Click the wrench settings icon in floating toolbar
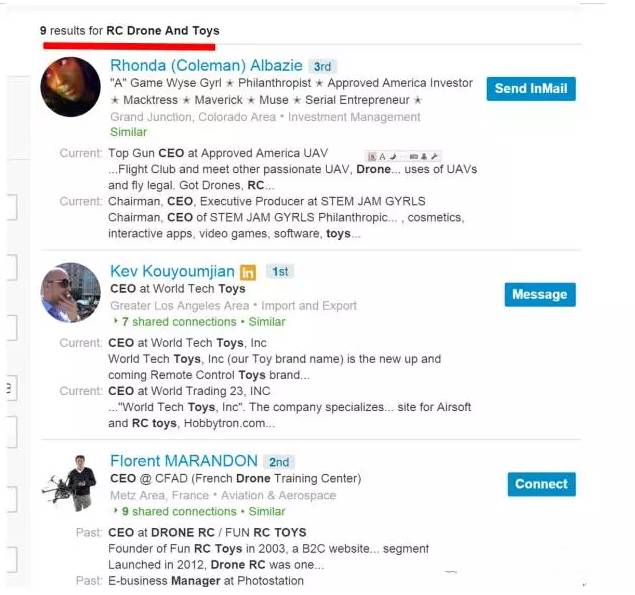635x595 pixels. (434, 156)
